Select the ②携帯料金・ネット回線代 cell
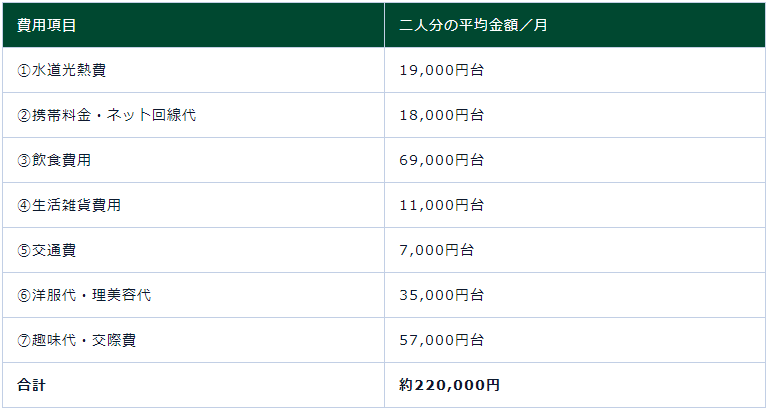 tap(106, 115)
